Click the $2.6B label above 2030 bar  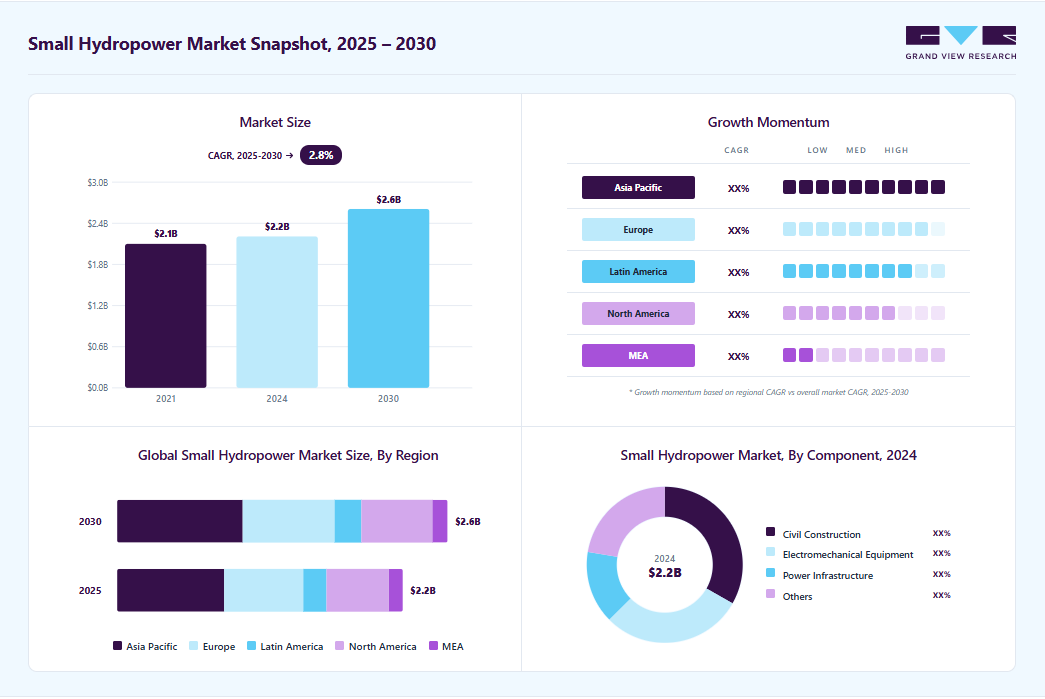tap(389, 199)
